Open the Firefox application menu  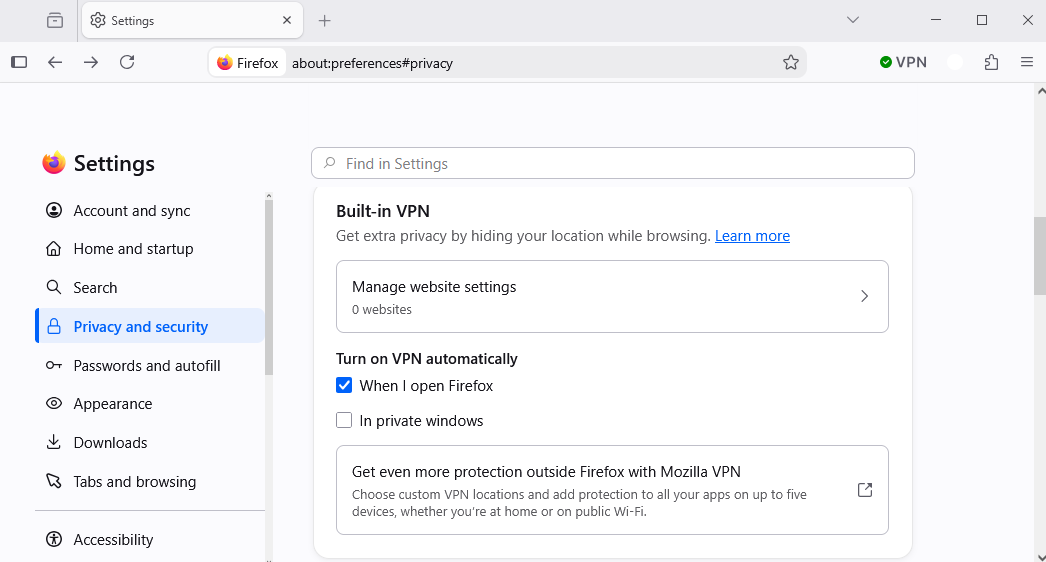tap(1027, 62)
